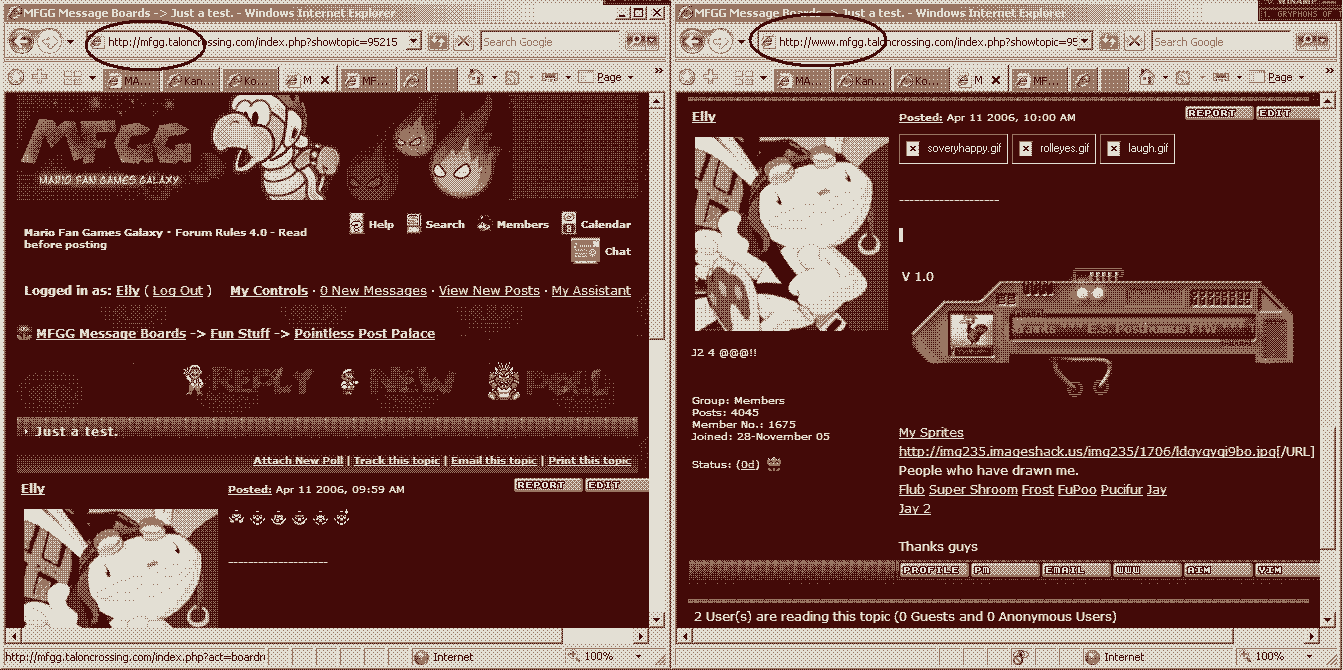Click the Search Google field in left window
Image resolution: width=1343 pixels, height=670 pixels.
[552, 42]
